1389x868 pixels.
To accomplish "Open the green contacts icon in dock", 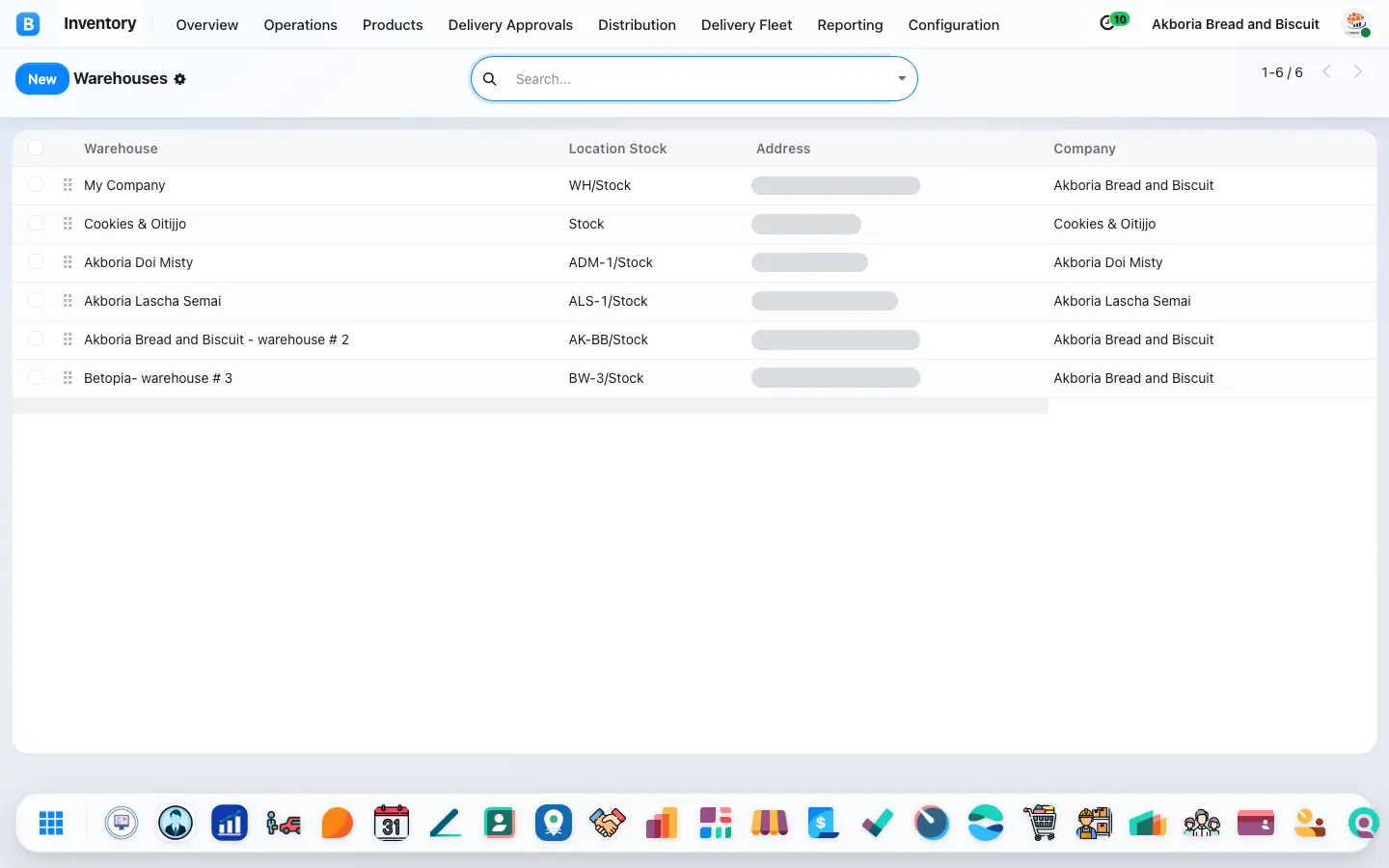I will 500,823.
